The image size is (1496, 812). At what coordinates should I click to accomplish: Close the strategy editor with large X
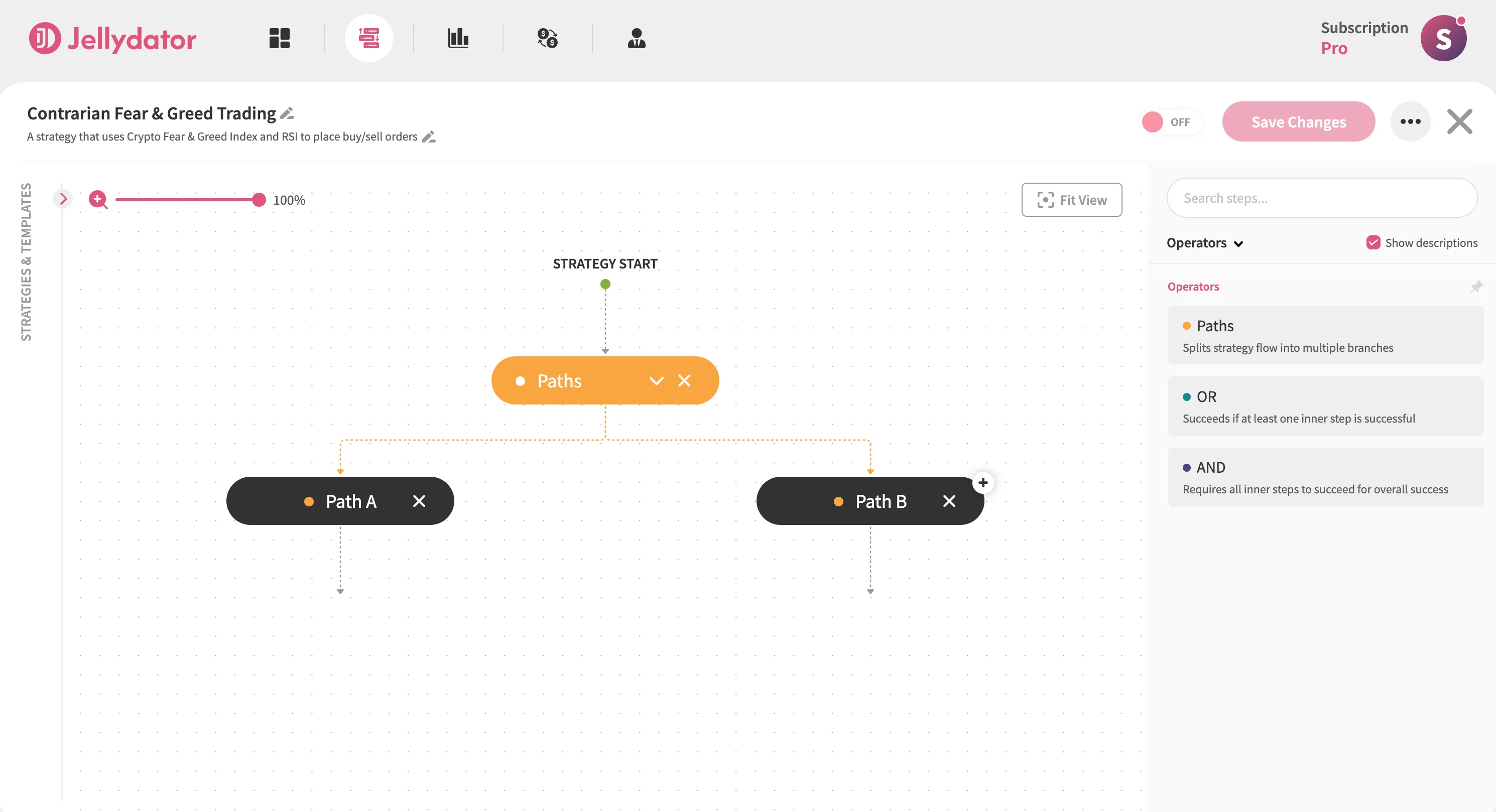coord(1459,122)
